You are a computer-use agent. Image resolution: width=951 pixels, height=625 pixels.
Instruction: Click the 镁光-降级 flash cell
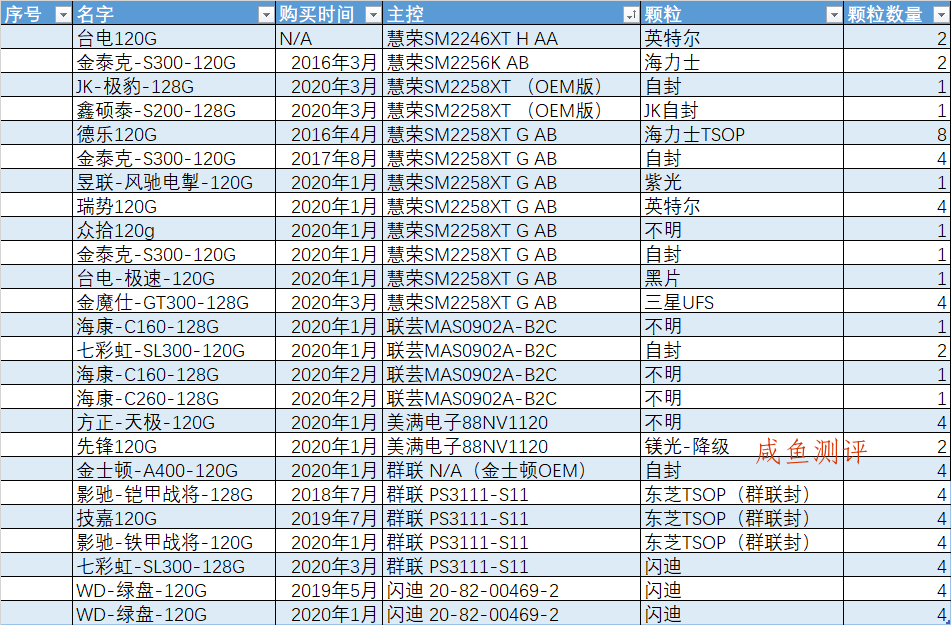742,447
